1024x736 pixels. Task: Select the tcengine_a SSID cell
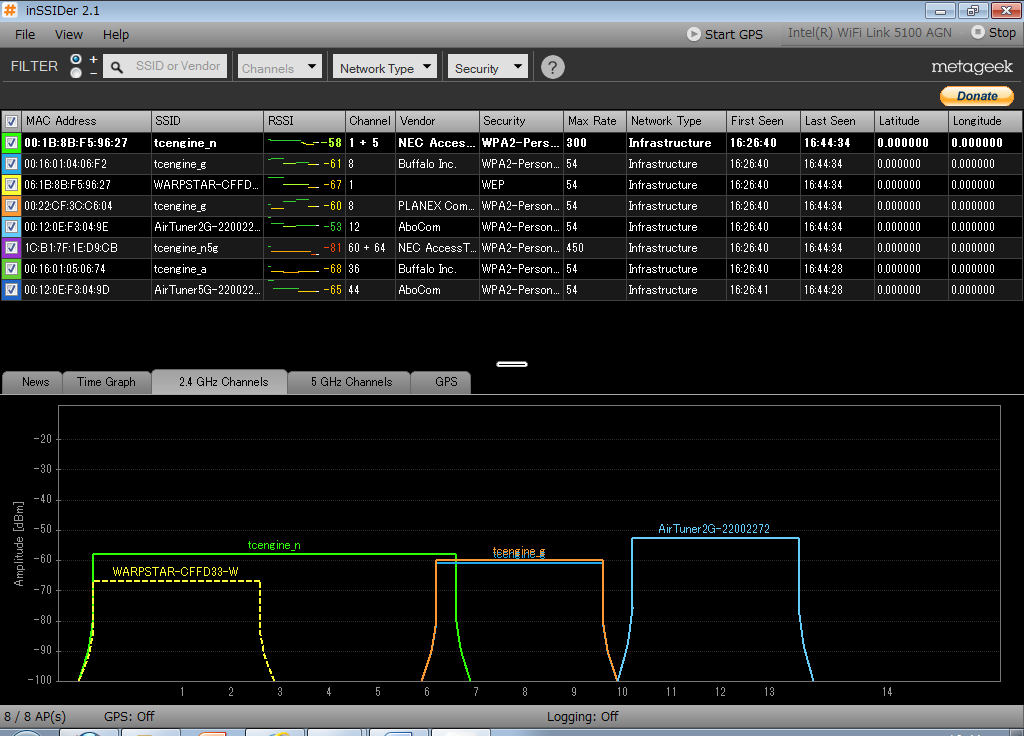click(x=207, y=268)
